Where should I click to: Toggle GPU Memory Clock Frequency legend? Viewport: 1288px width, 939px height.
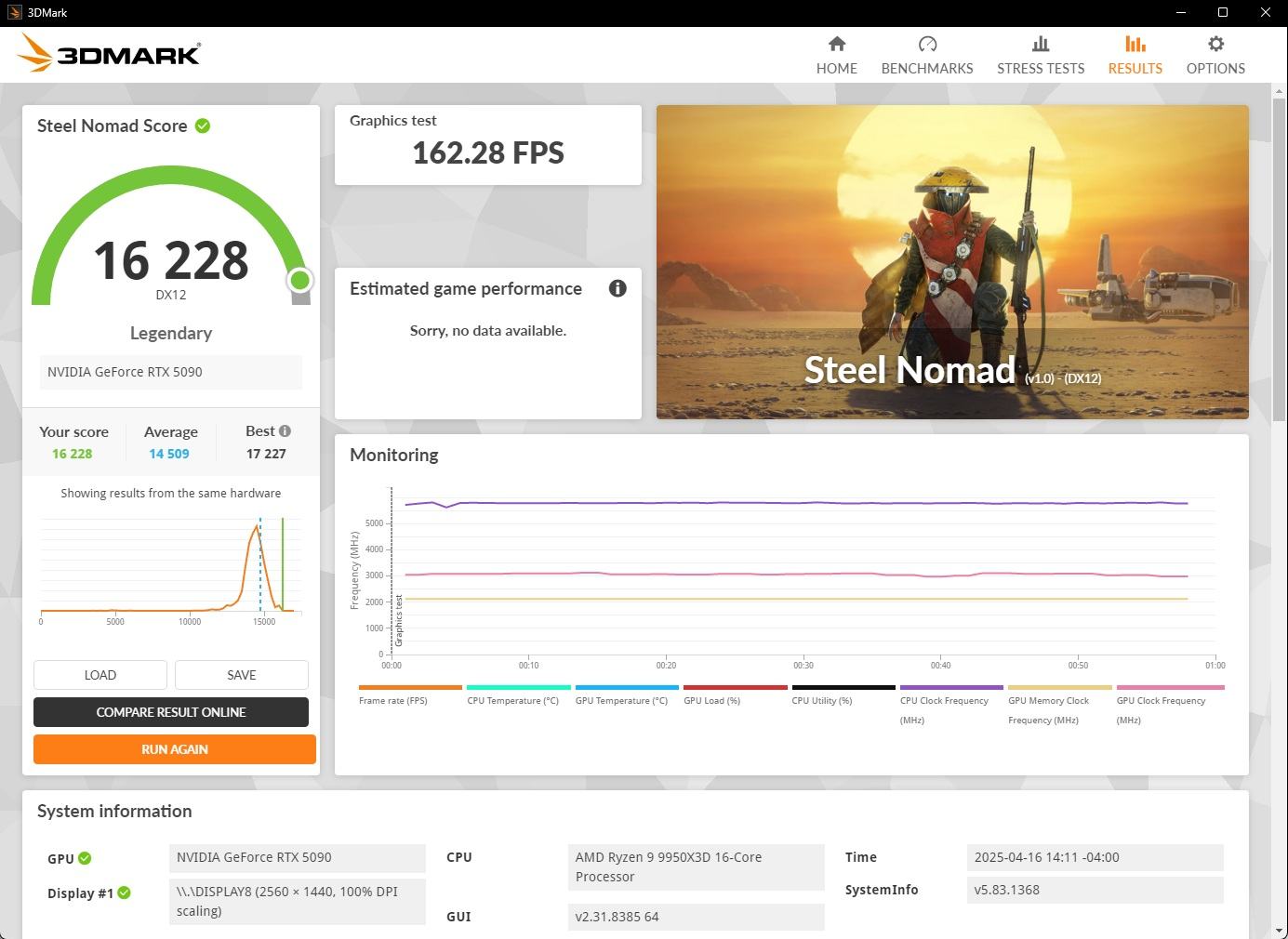pos(1060,706)
